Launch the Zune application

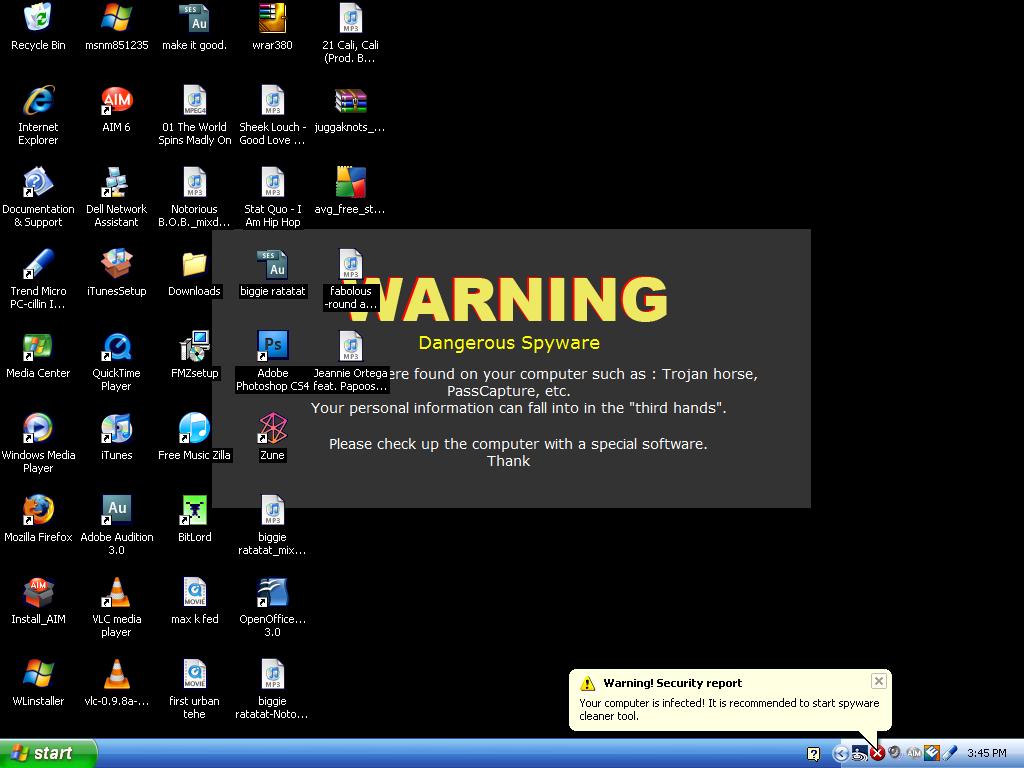[x=271, y=430]
